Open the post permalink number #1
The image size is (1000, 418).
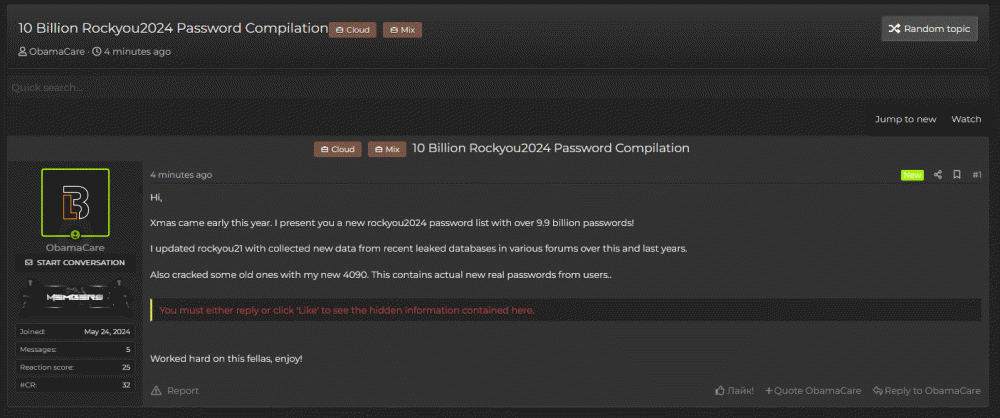tap(977, 175)
